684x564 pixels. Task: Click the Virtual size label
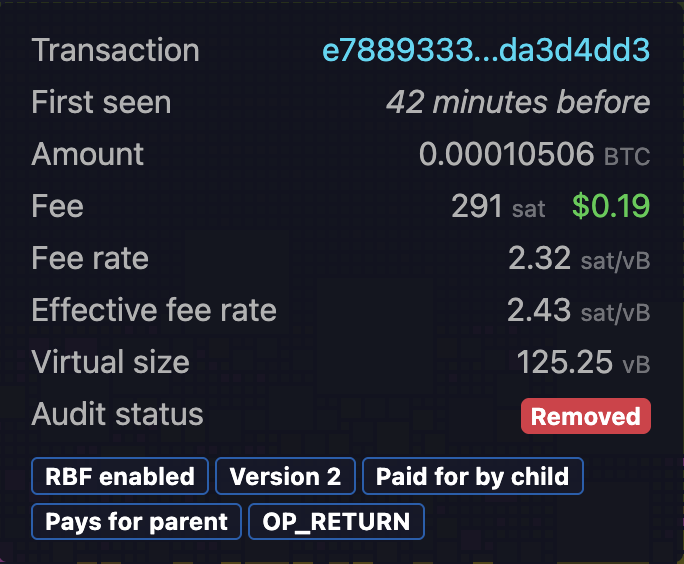(x=110, y=362)
